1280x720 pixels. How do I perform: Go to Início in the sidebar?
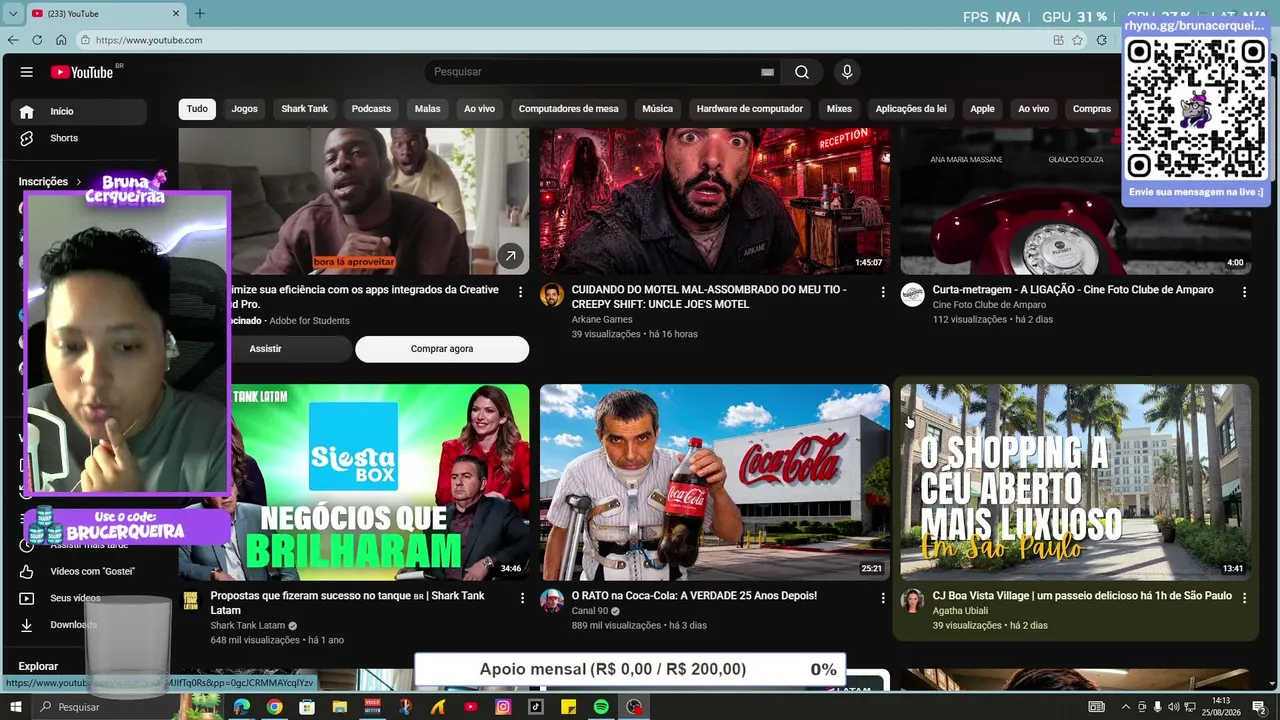coord(81,112)
